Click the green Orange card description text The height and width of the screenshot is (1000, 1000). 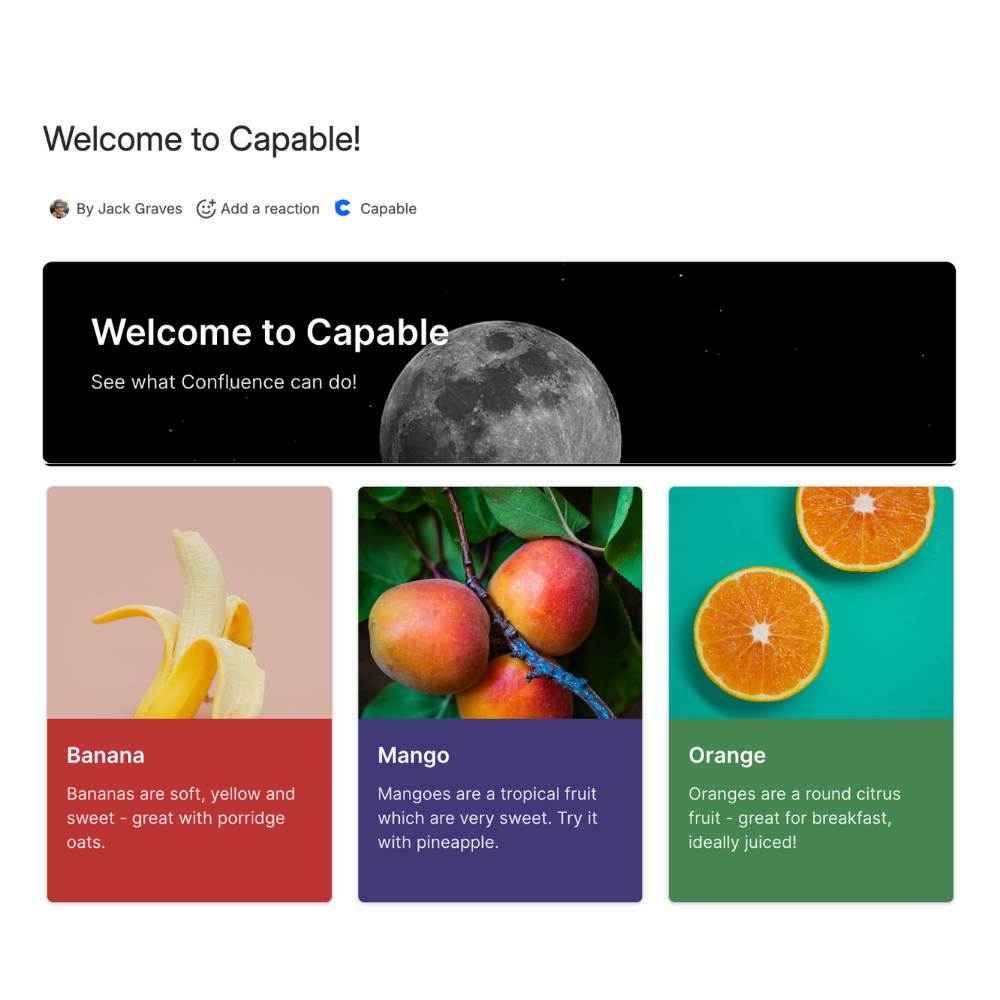(795, 818)
